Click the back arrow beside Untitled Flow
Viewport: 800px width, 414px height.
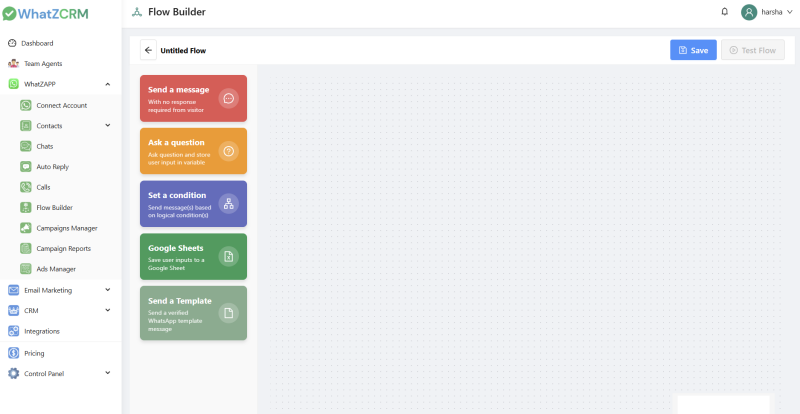[148, 50]
